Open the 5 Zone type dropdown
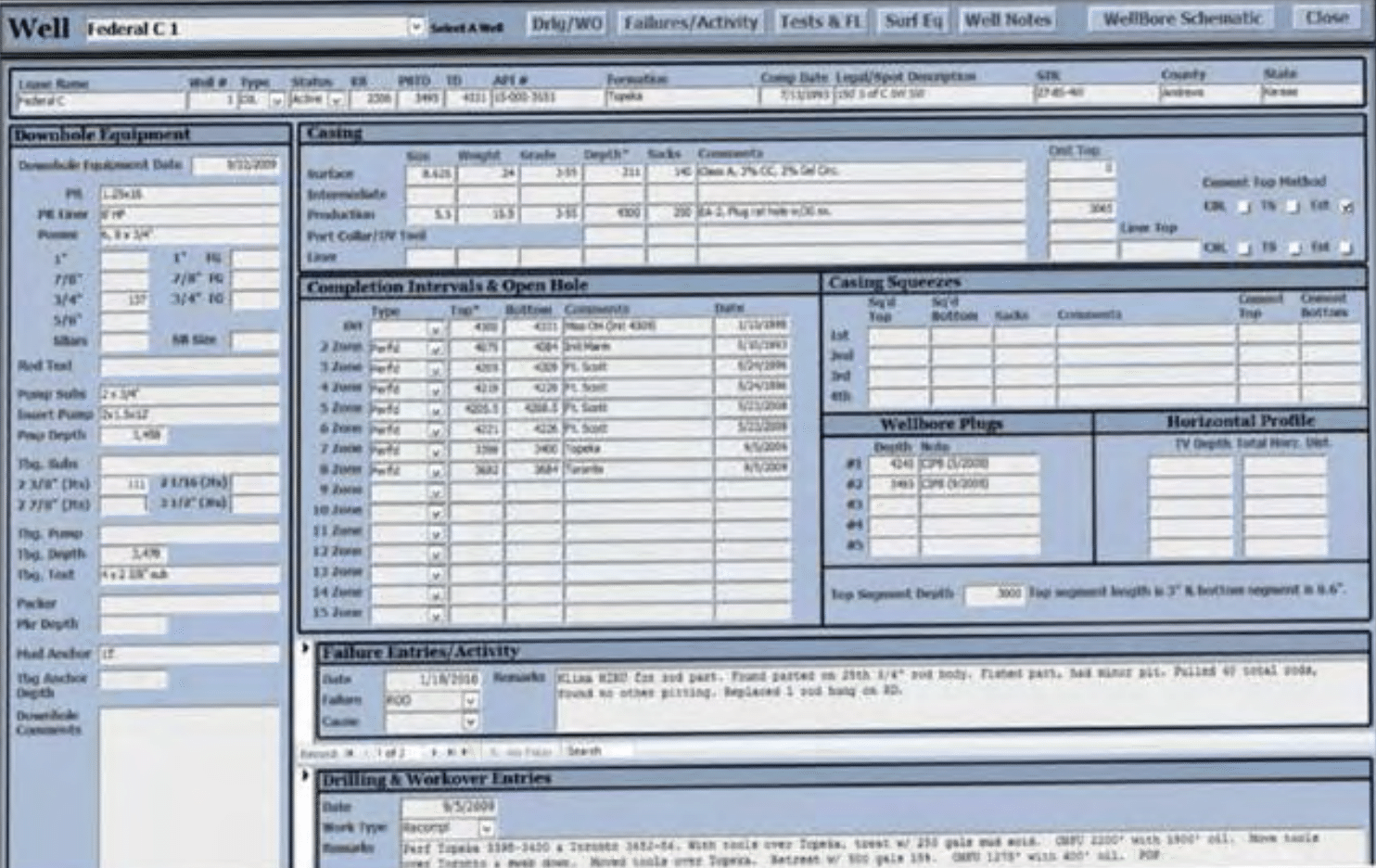The height and width of the screenshot is (868, 1376). point(435,410)
